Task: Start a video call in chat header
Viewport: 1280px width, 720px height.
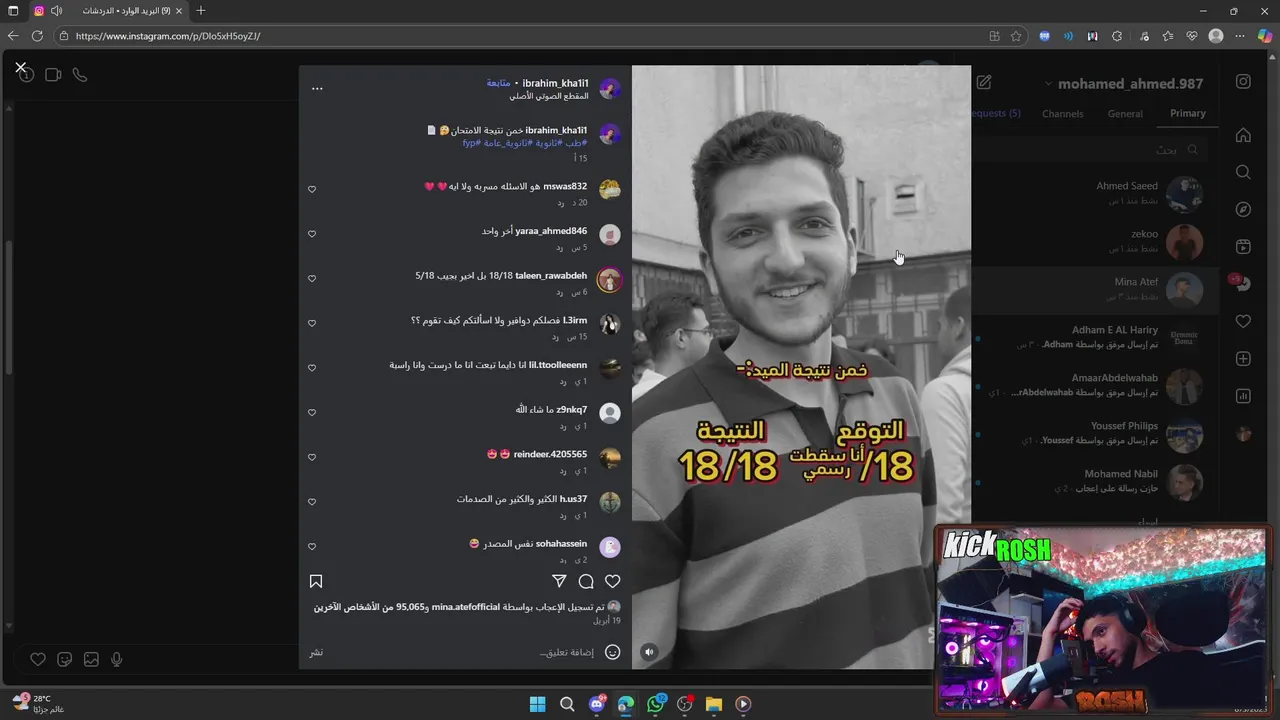Action: click(53, 75)
